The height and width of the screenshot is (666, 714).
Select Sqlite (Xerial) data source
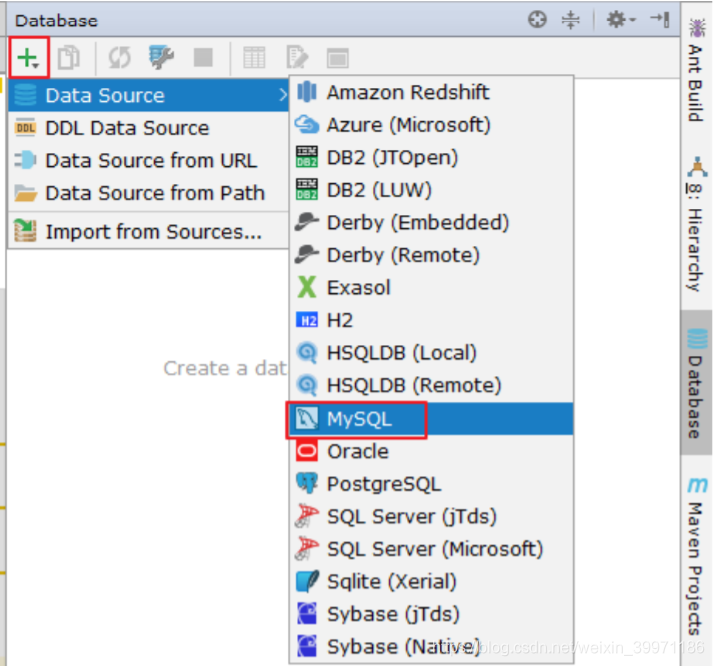coord(431,582)
